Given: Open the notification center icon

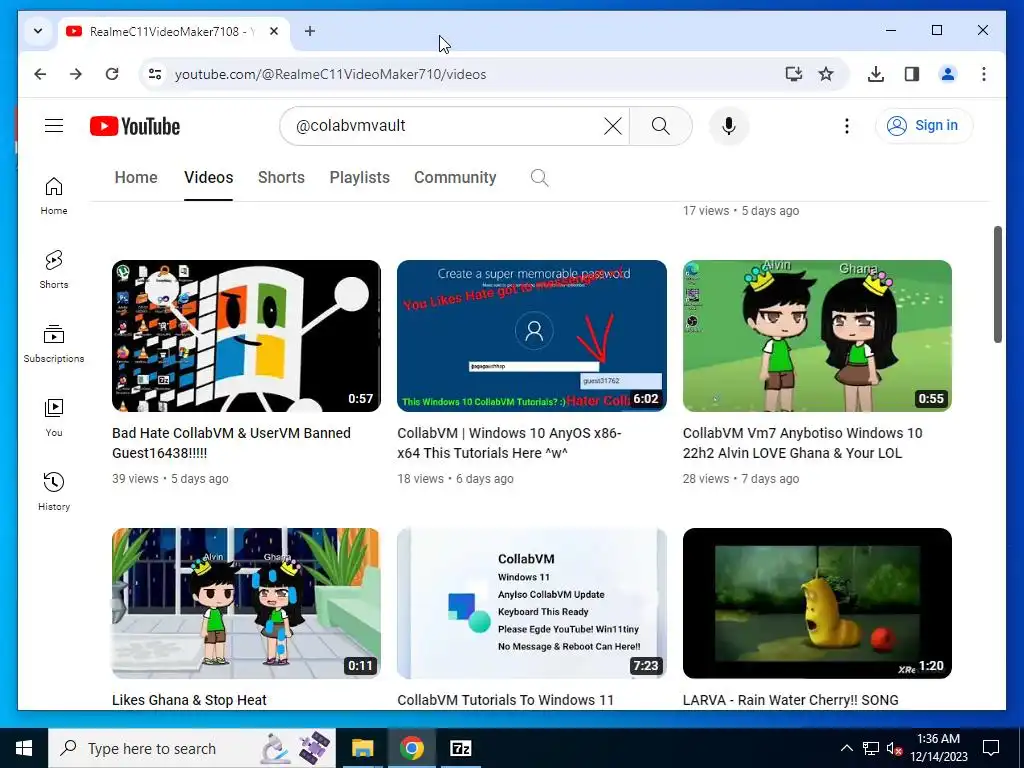Looking at the screenshot, I should pyautogui.click(x=991, y=748).
